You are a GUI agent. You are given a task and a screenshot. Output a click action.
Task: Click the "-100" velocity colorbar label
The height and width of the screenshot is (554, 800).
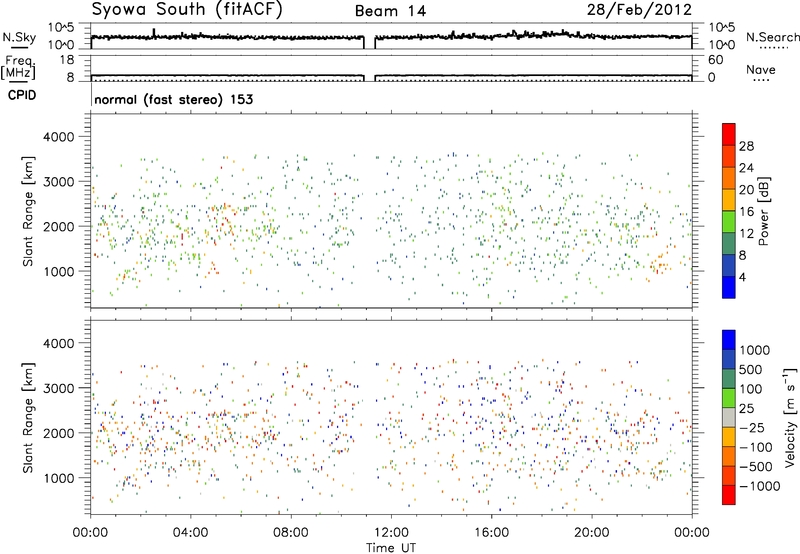coord(755,447)
